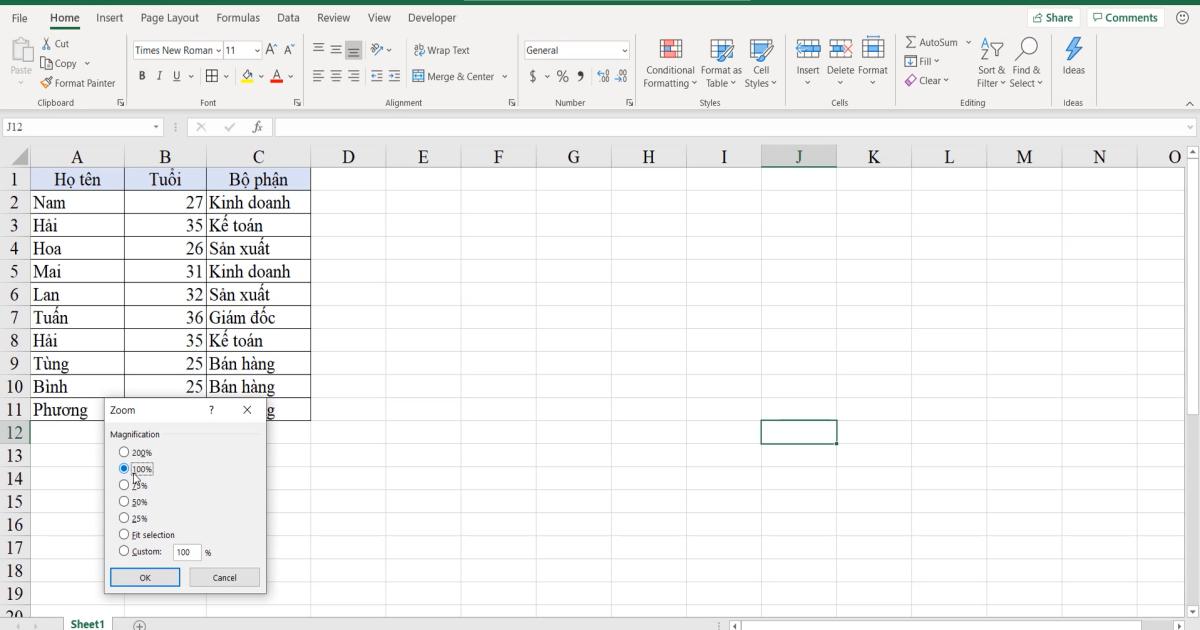Confirm zoom with OK button
This screenshot has height=630, width=1200.
[x=144, y=577]
